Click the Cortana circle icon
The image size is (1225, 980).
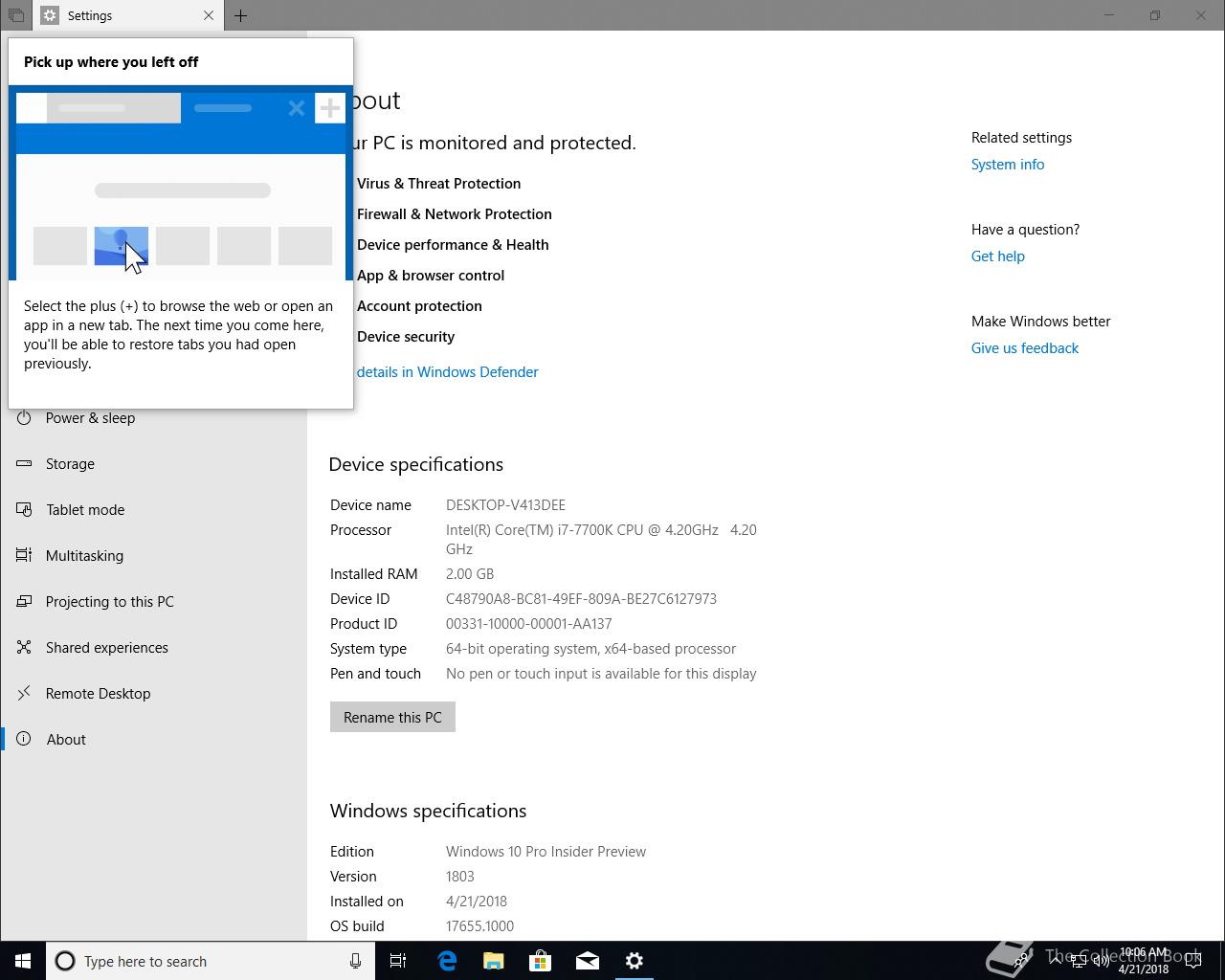tap(65, 961)
